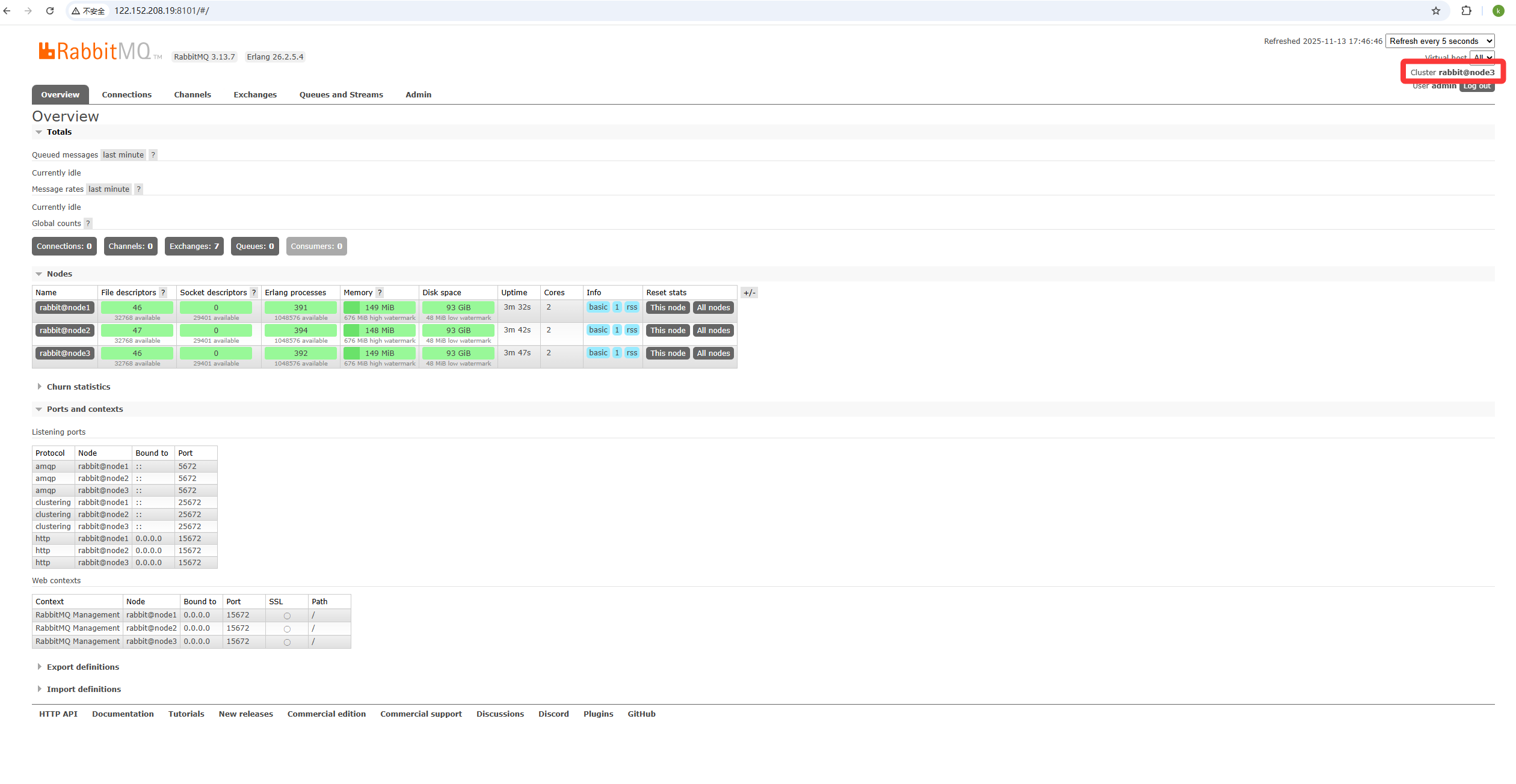Open the refresh interval dropdown
The image size is (1516, 784).
click(1440, 41)
